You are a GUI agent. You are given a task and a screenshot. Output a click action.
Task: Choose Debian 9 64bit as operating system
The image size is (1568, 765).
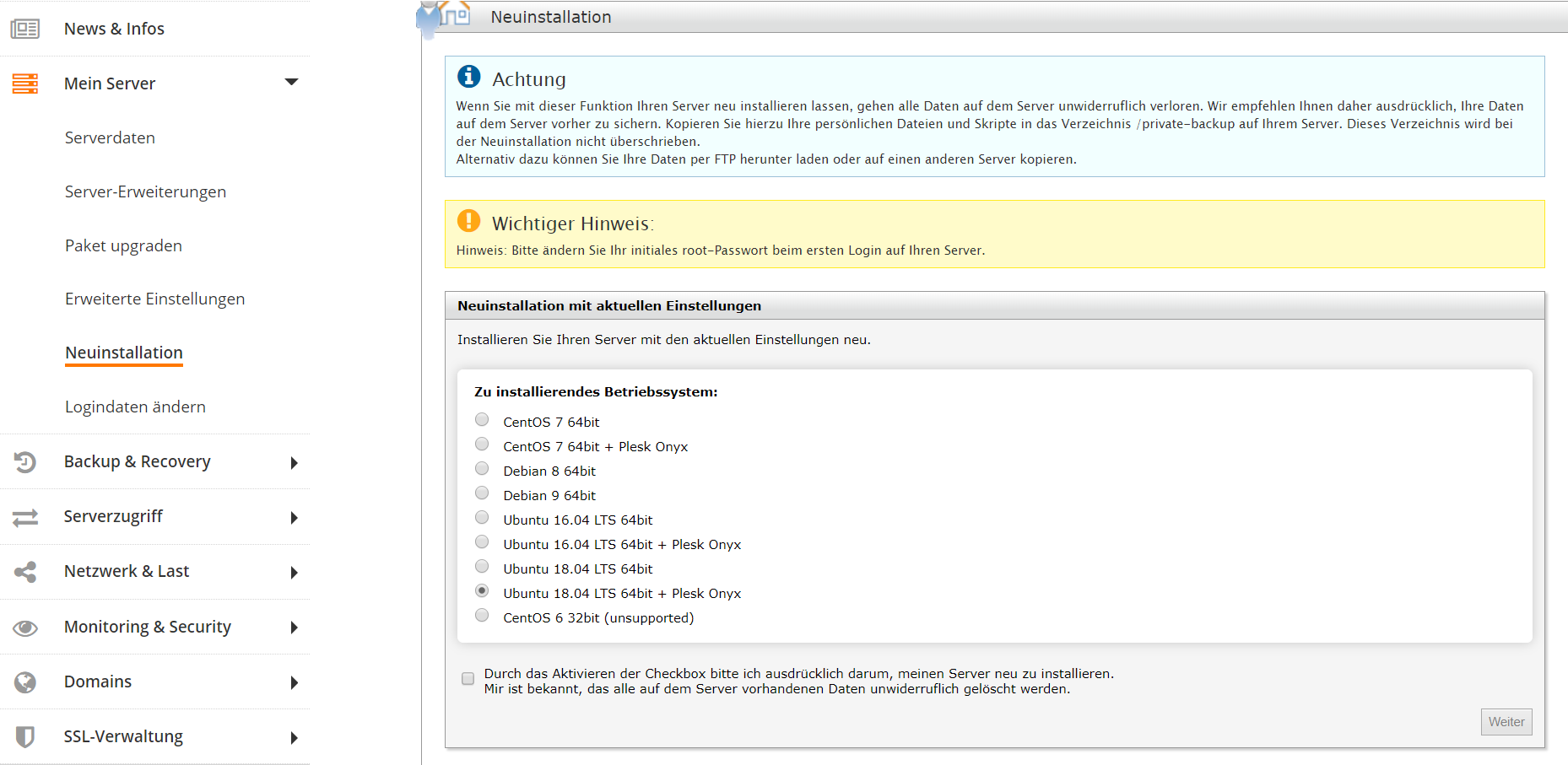(x=482, y=493)
